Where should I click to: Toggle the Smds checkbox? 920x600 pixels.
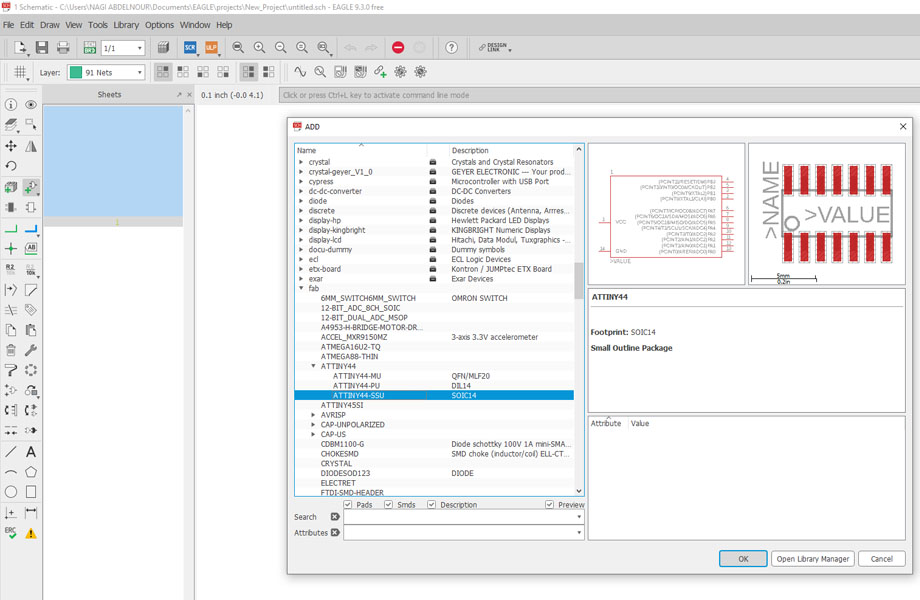click(388, 504)
